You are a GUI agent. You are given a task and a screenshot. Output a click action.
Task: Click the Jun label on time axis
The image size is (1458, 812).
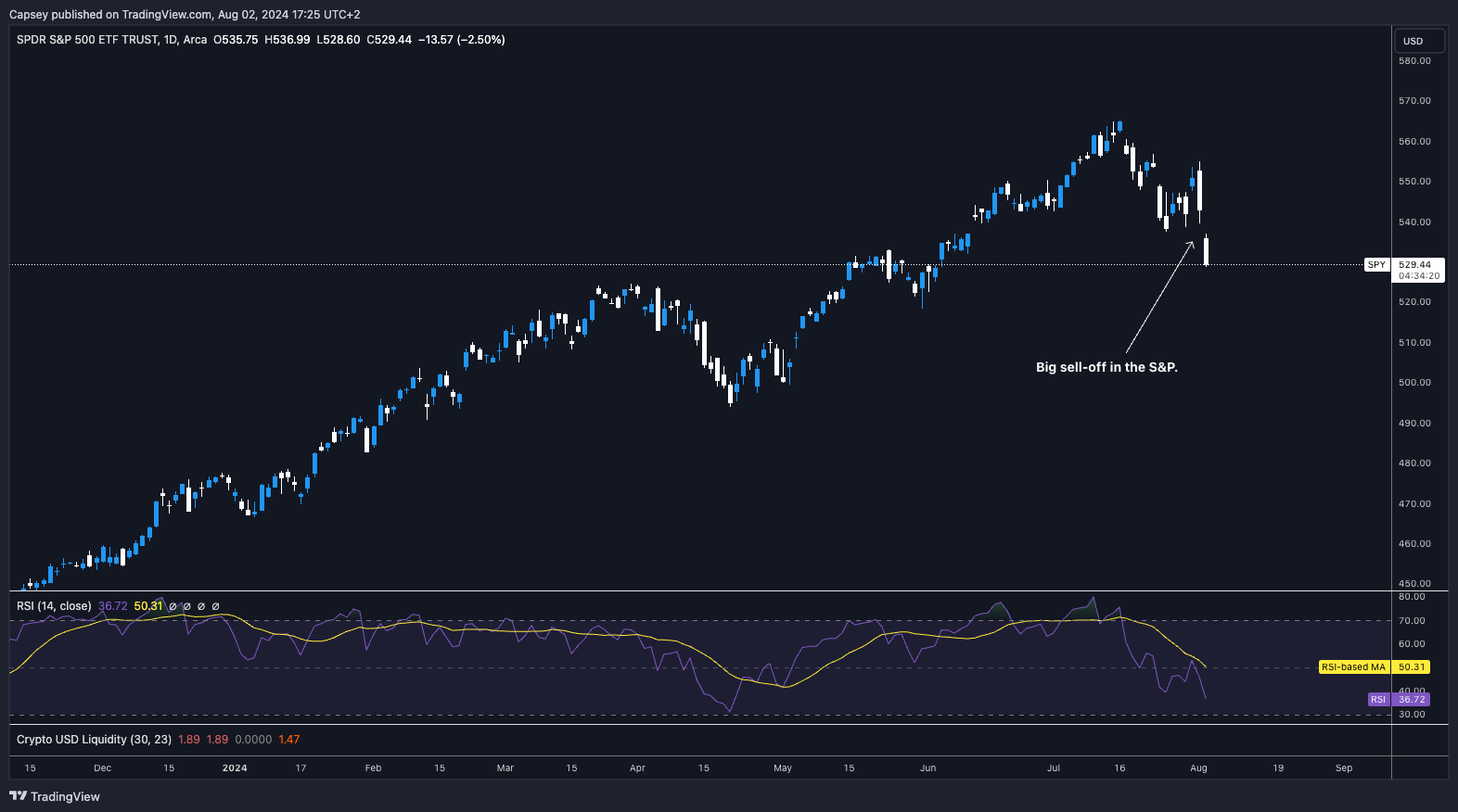(928, 768)
